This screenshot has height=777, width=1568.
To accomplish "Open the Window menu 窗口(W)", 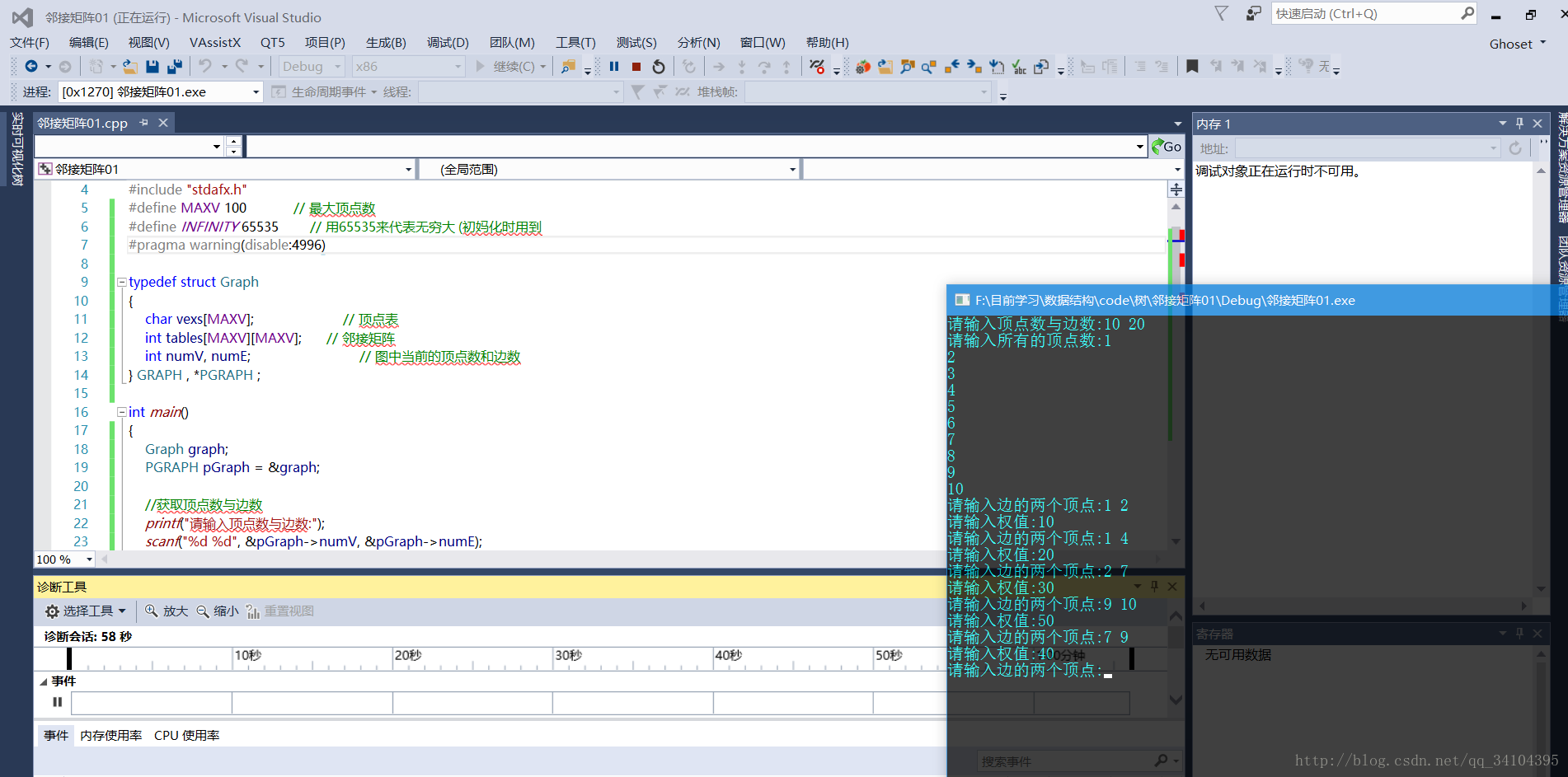I will tap(763, 42).
